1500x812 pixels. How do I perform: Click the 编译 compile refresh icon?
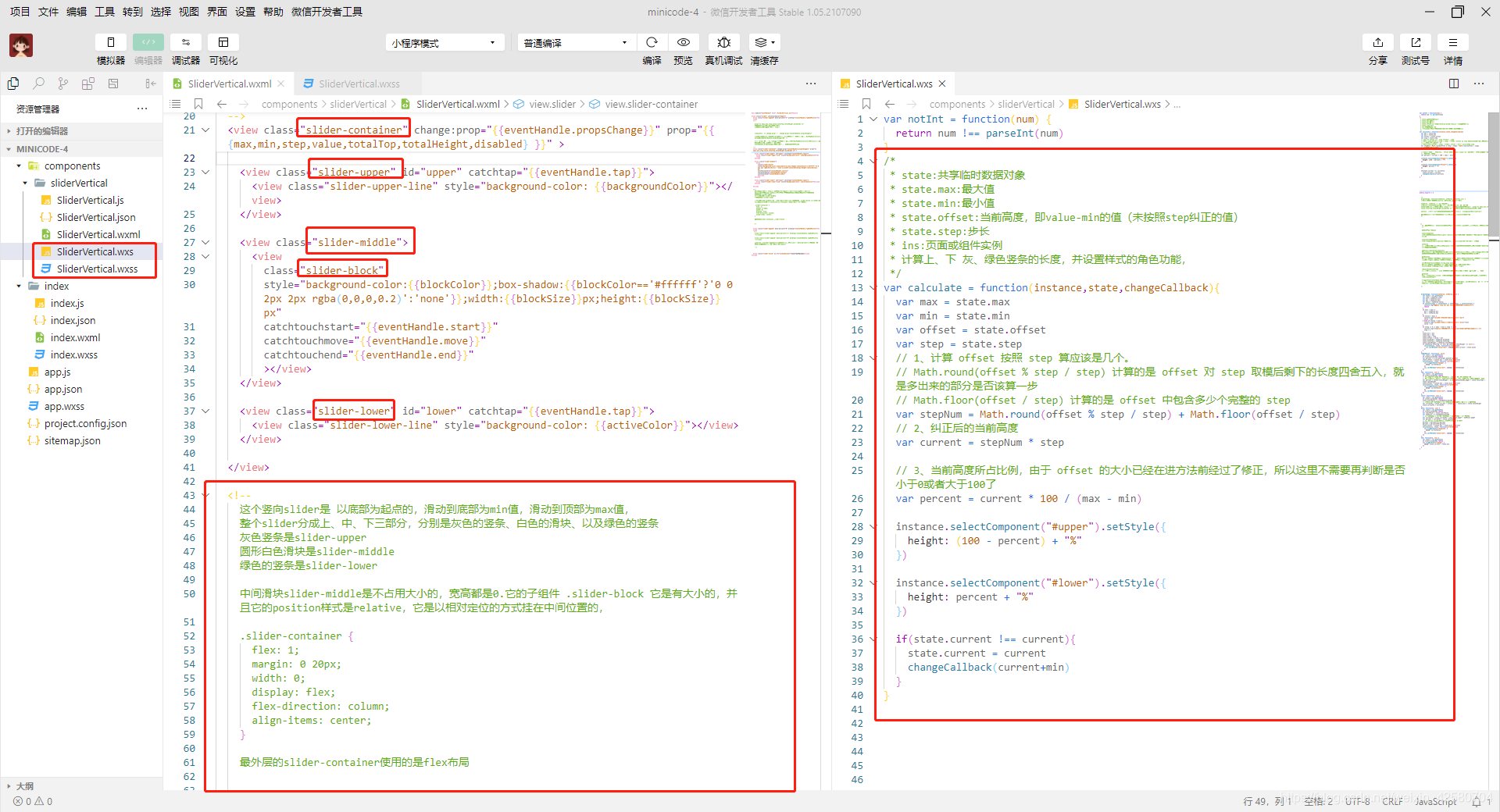click(x=652, y=42)
